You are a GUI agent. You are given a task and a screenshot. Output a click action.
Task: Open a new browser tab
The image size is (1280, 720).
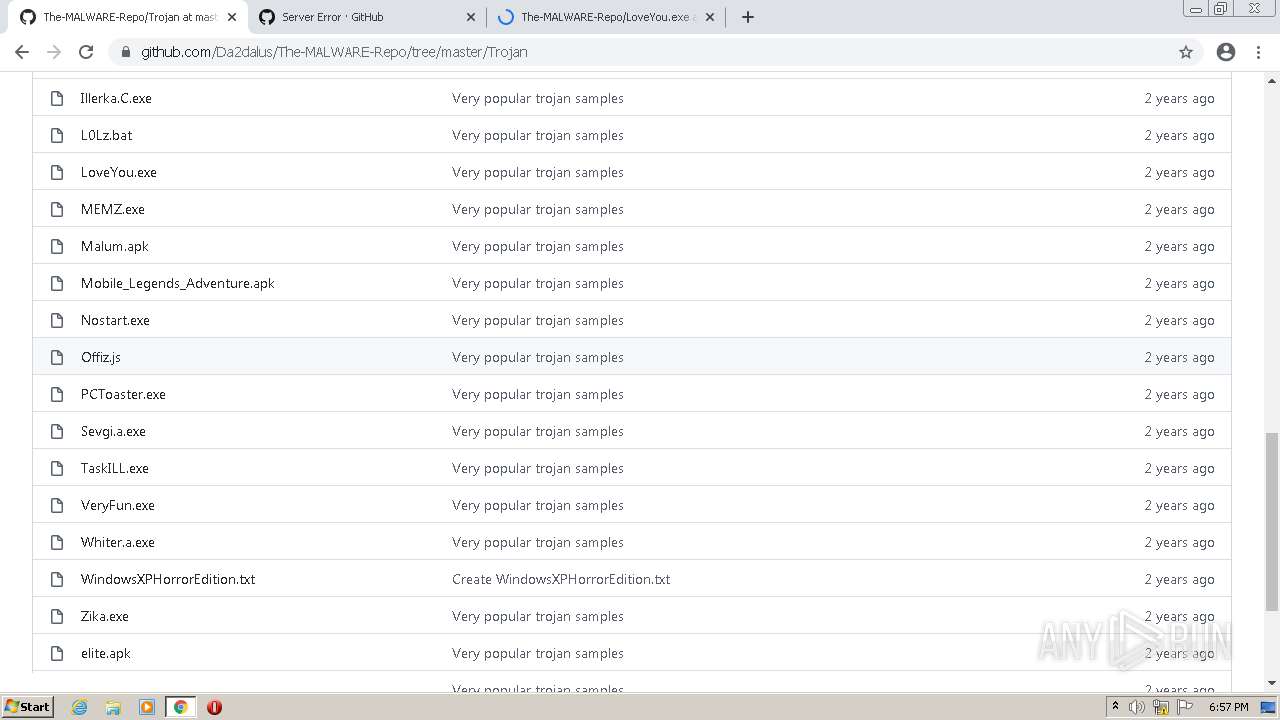tap(747, 17)
